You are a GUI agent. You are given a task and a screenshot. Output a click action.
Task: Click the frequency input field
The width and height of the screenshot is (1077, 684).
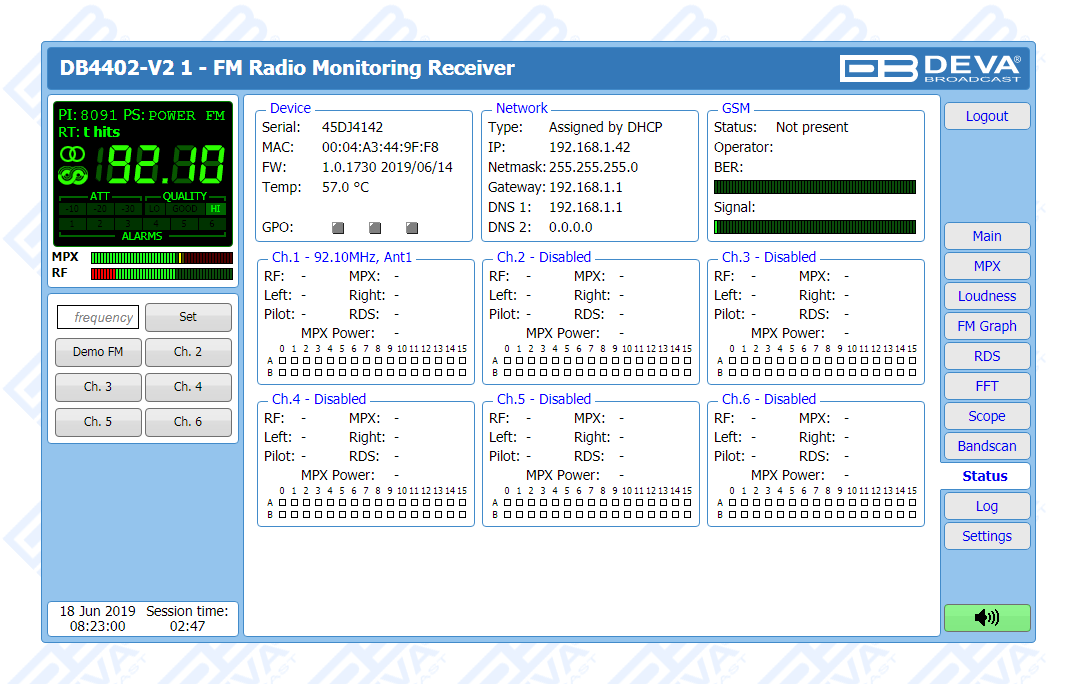point(98,317)
